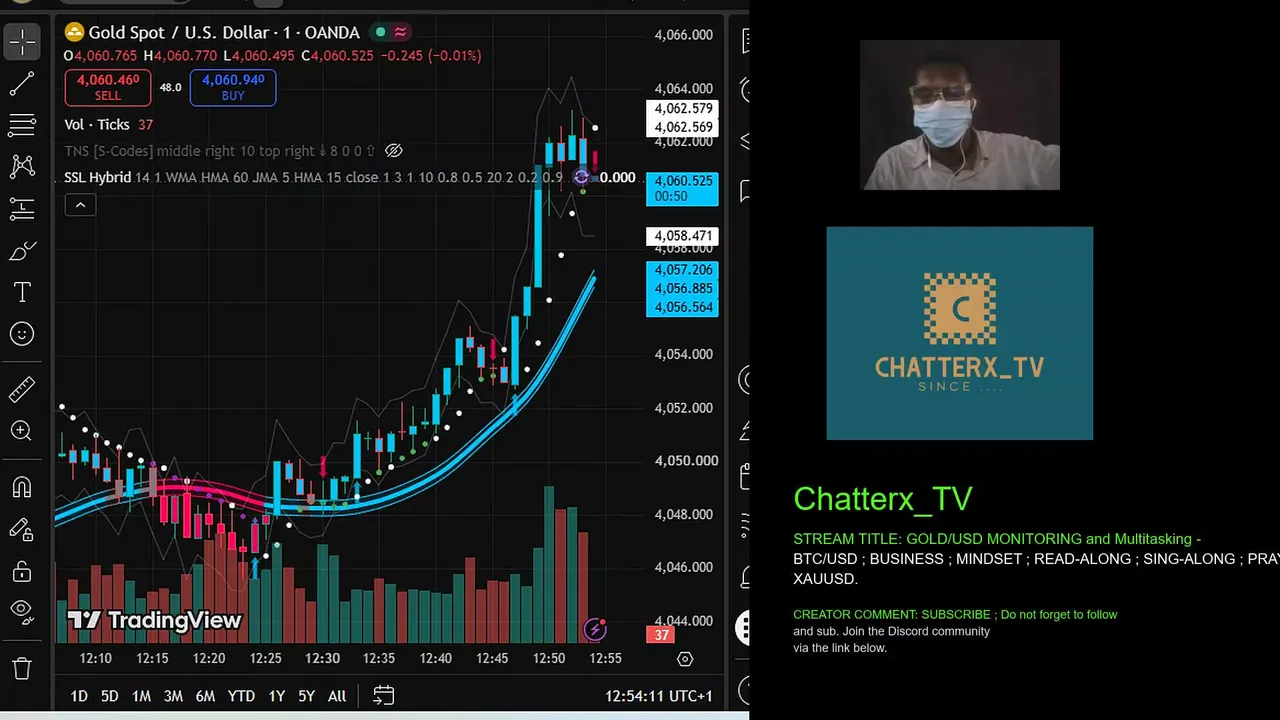Screen dimensions: 1280x720
Task: Activate the zoom in tool
Action: pyautogui.click(x=22, y=431)
